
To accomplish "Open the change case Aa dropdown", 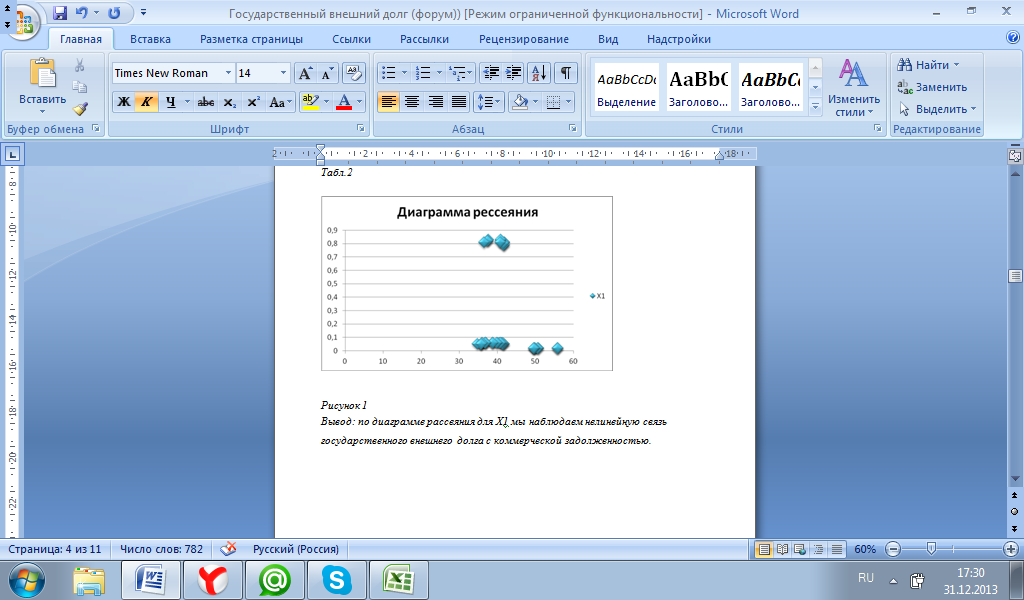I will click(x=280, y=102).
